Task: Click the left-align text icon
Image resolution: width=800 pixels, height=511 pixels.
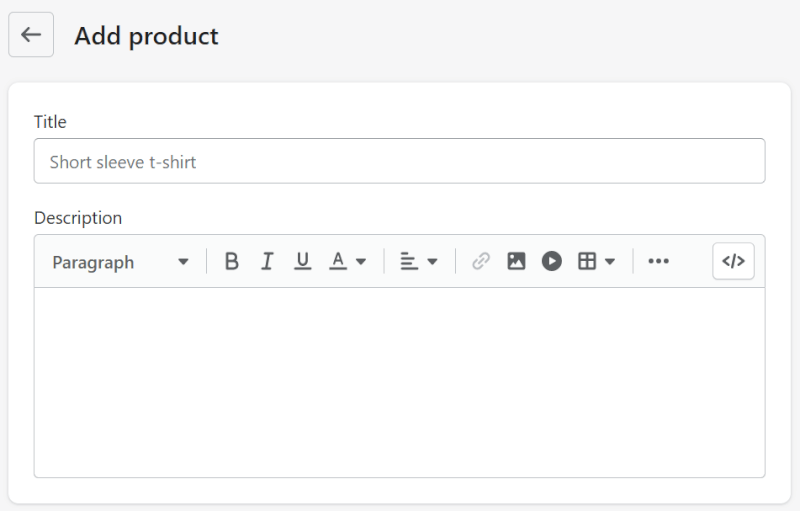Action: (408, 262)
